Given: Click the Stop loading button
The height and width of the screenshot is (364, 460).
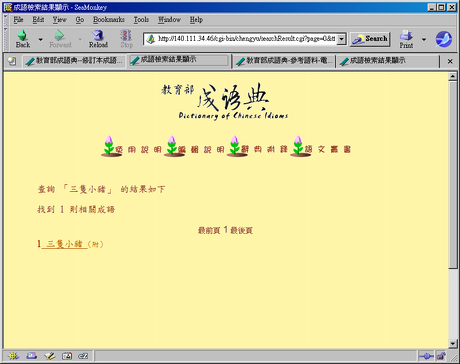Looking at the screenshot, I should click(126, 39).
